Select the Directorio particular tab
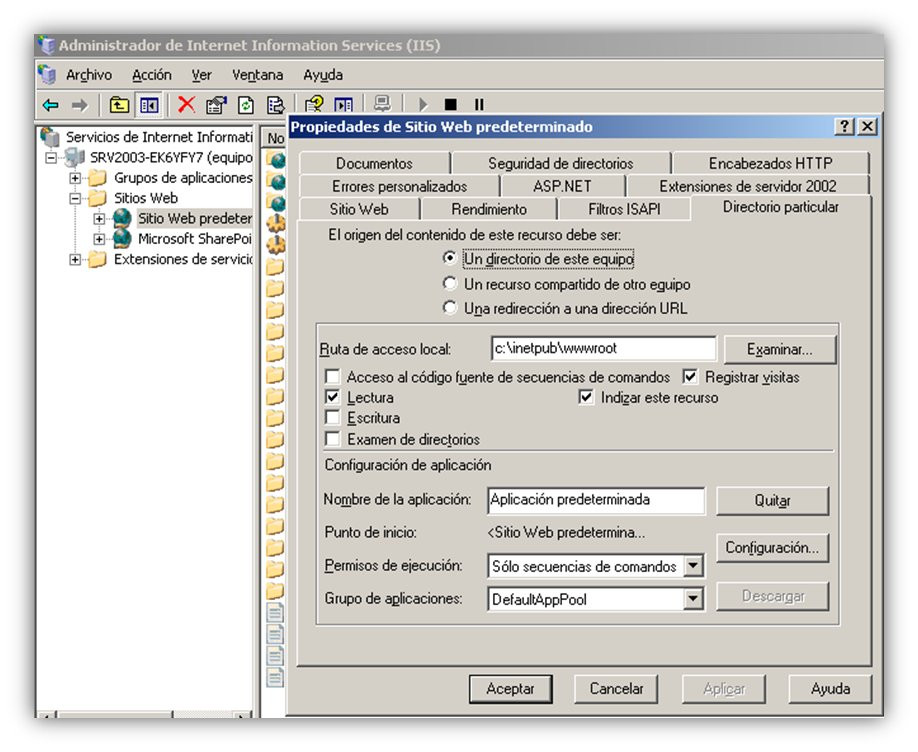 tap(780, 207)
